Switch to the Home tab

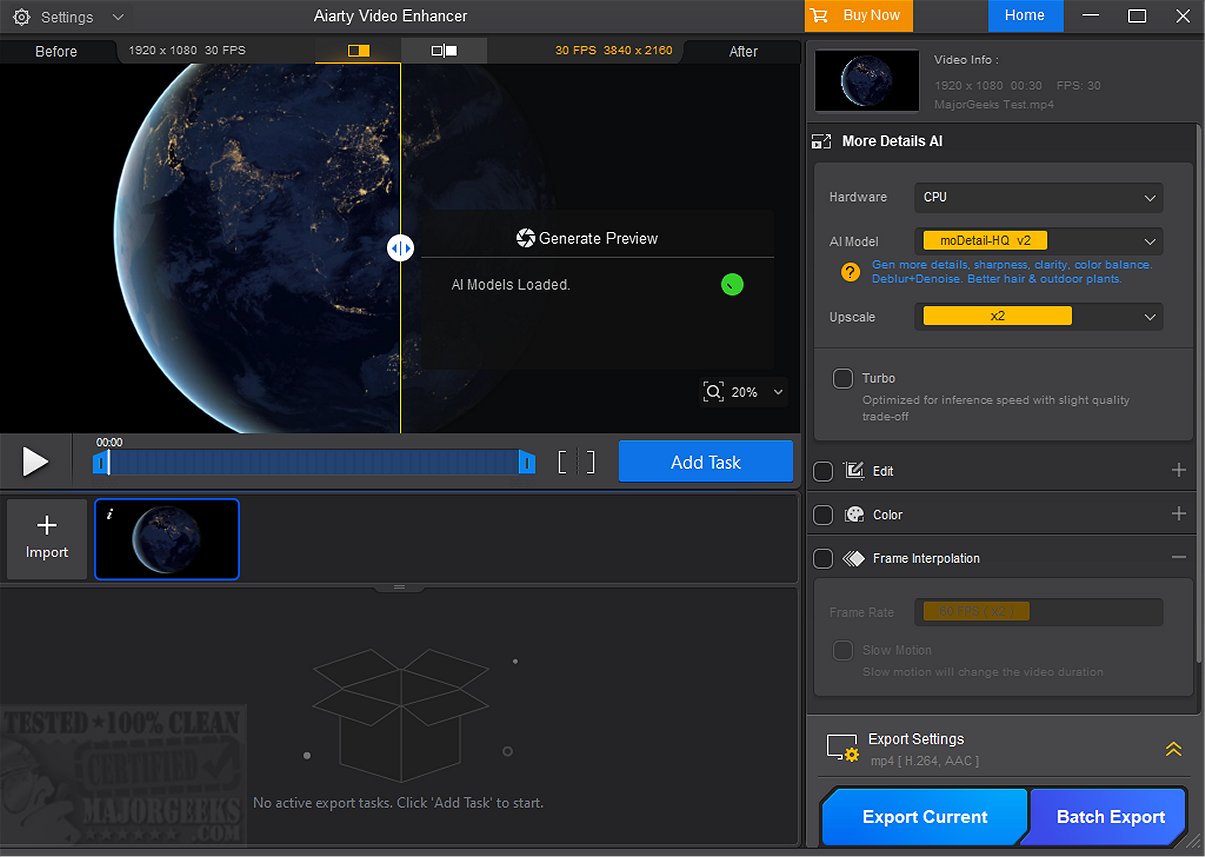(x=1024, y=16)
